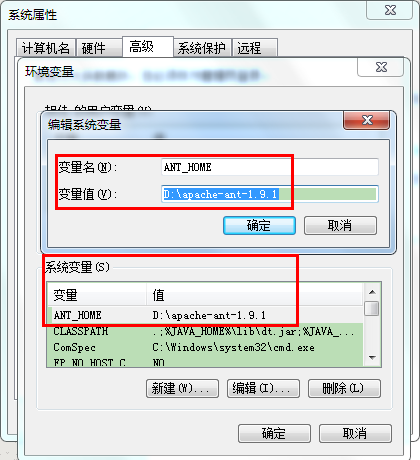The width and height of the screenshot is (420, 460).
Task: Select the ComSpec variable row
Action: 205,347
